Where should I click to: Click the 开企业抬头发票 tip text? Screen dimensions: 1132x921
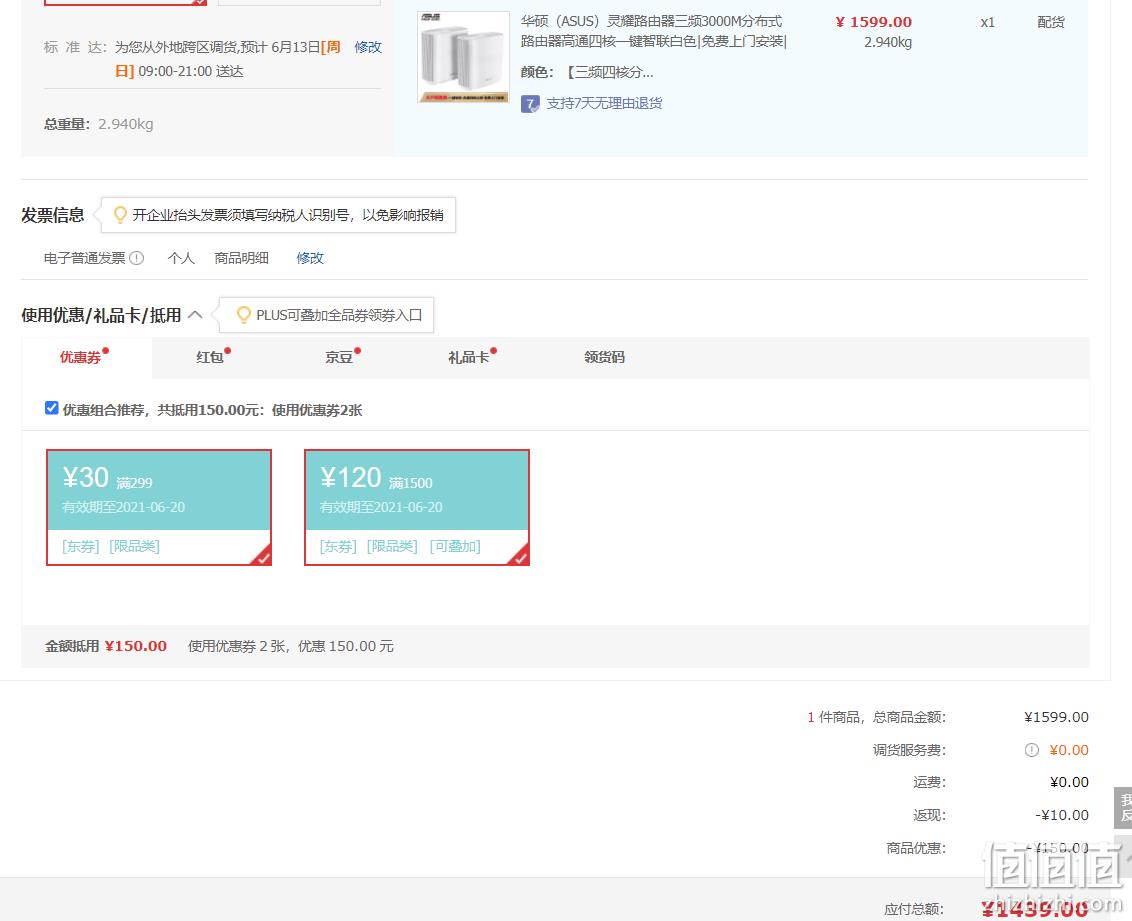tap(288, 215)
